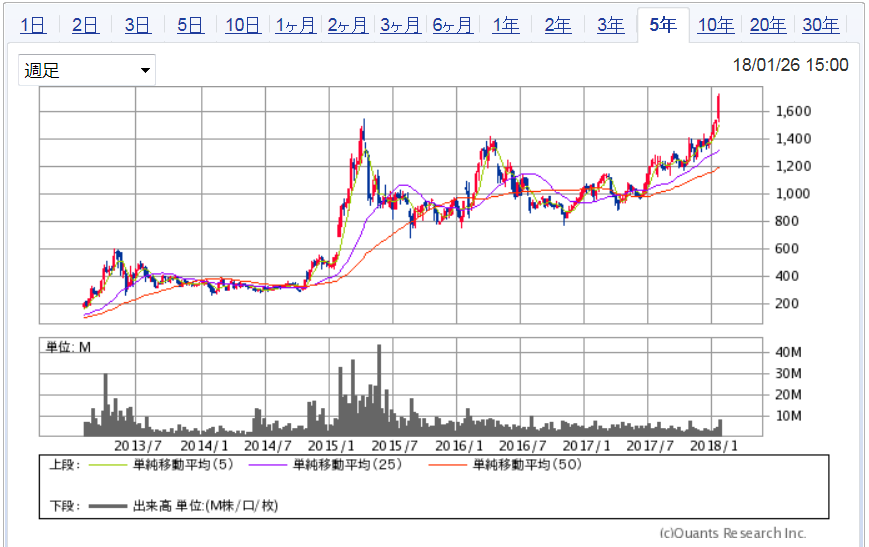The width and height of the screenshot is (869, 547).
Task: Select the 1日 time range tab
Action: pyautogui.click(x=33, y=25)
